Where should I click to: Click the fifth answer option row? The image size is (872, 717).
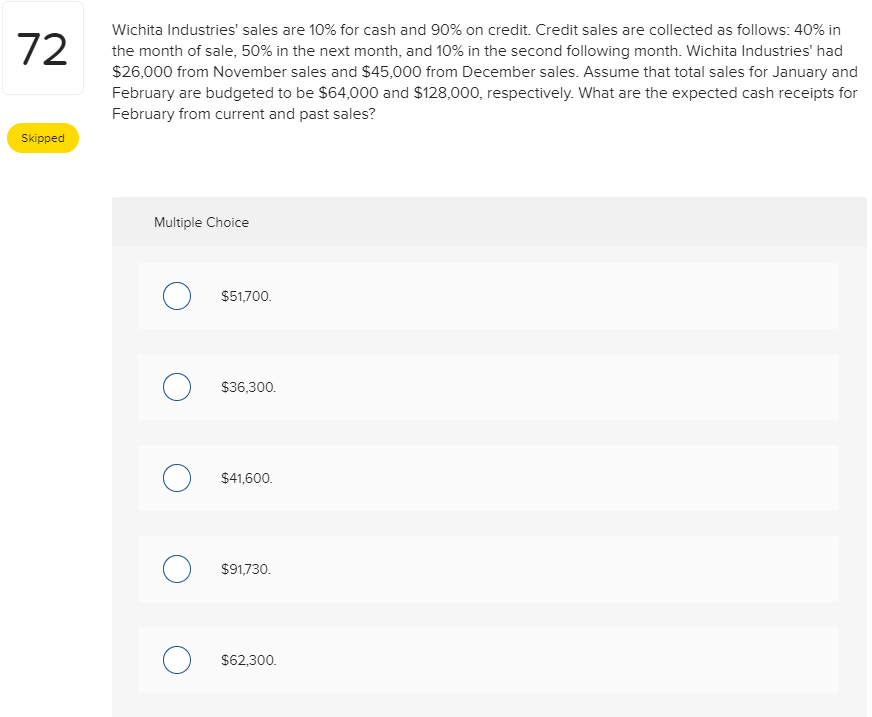pyautogui.click(x=488, y=660)
